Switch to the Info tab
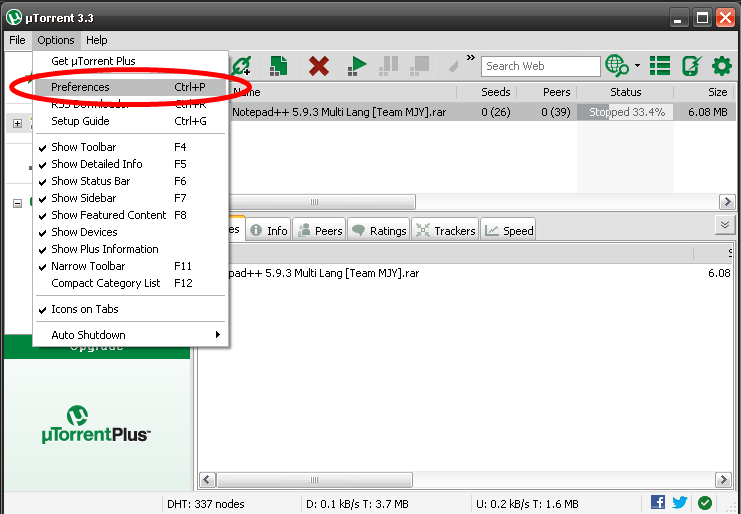This screenshot has height=514, width=741. pyautogui.click(x=269, y=231)
